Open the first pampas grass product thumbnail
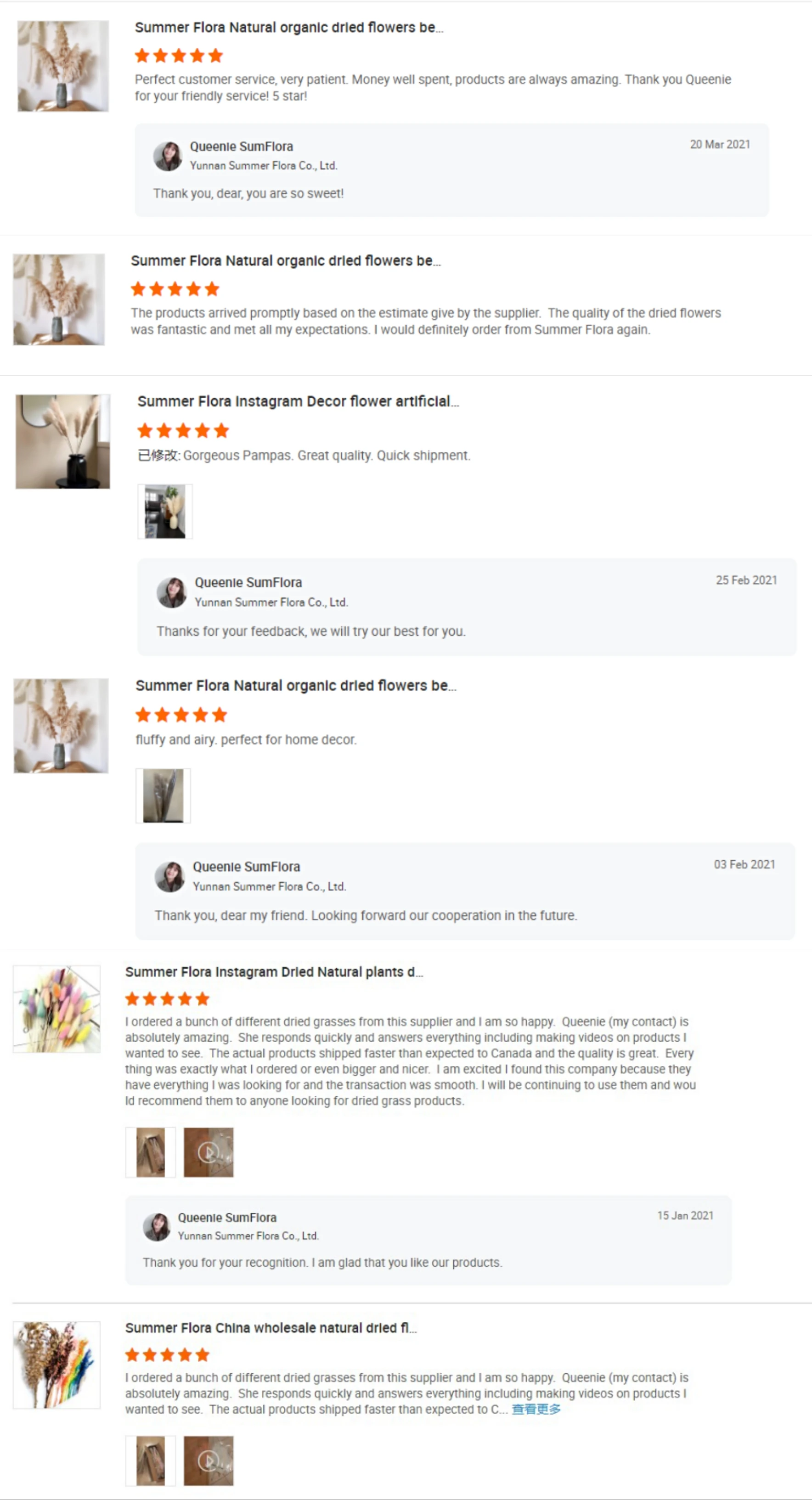The image size is (812, 1500). [x=63, y=66]
